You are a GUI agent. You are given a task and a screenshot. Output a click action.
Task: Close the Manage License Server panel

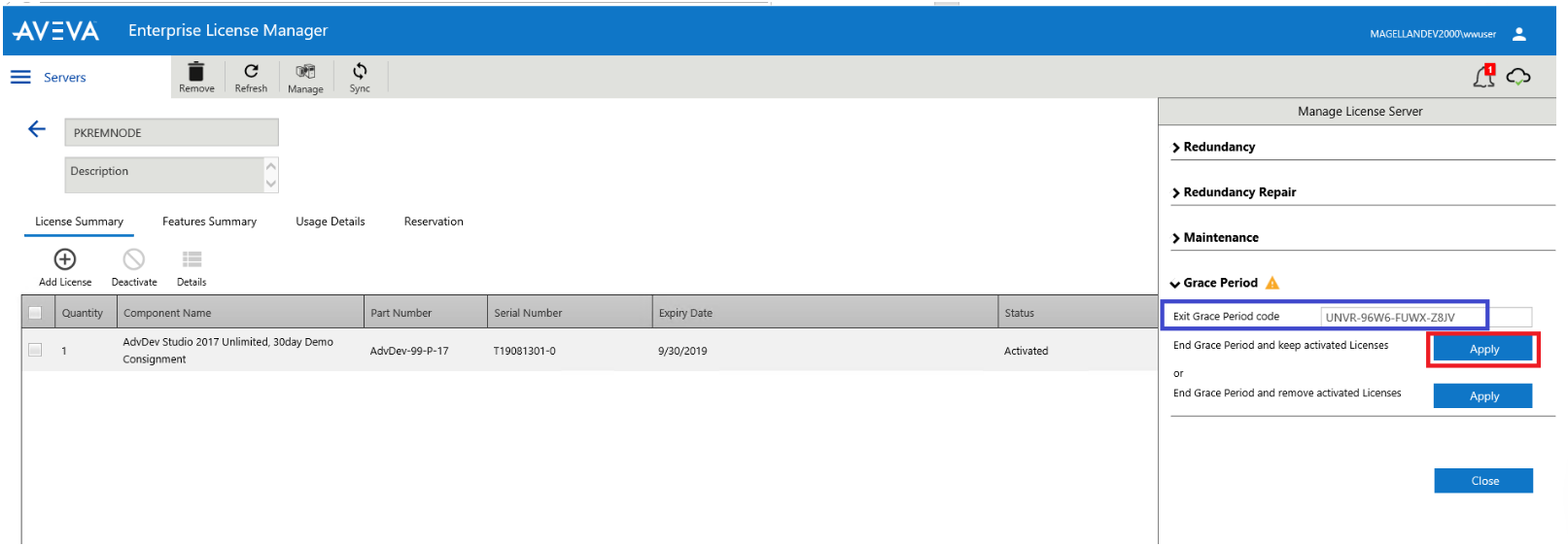[x=1484, y=481]
